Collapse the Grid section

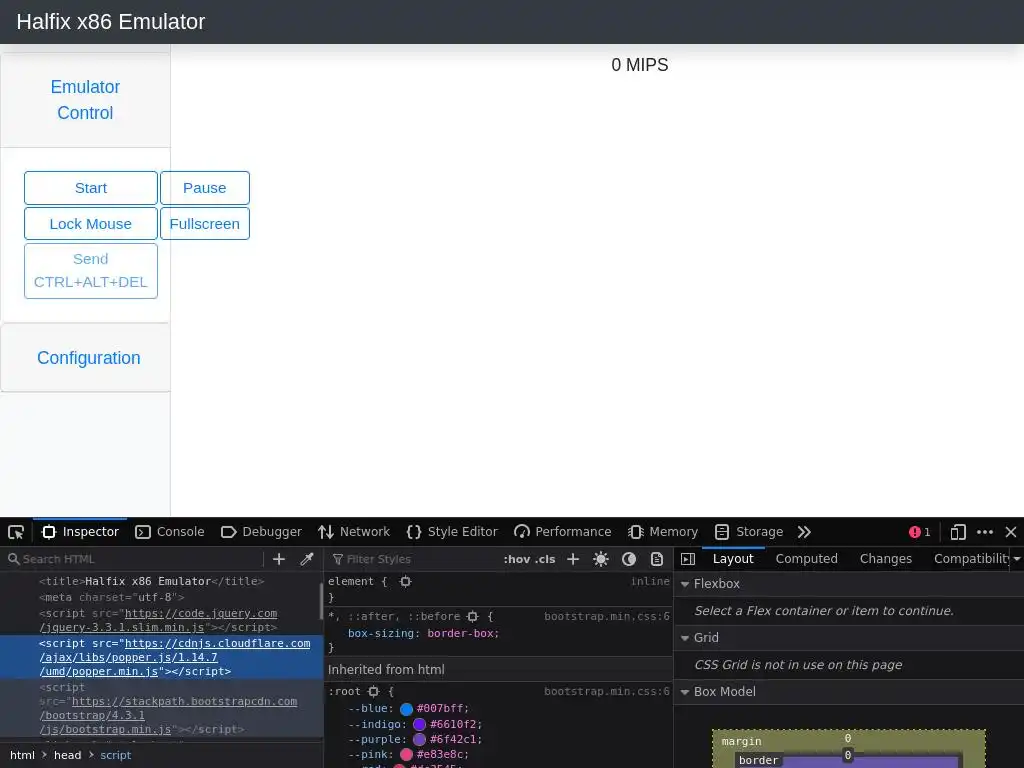coord(685,638)
